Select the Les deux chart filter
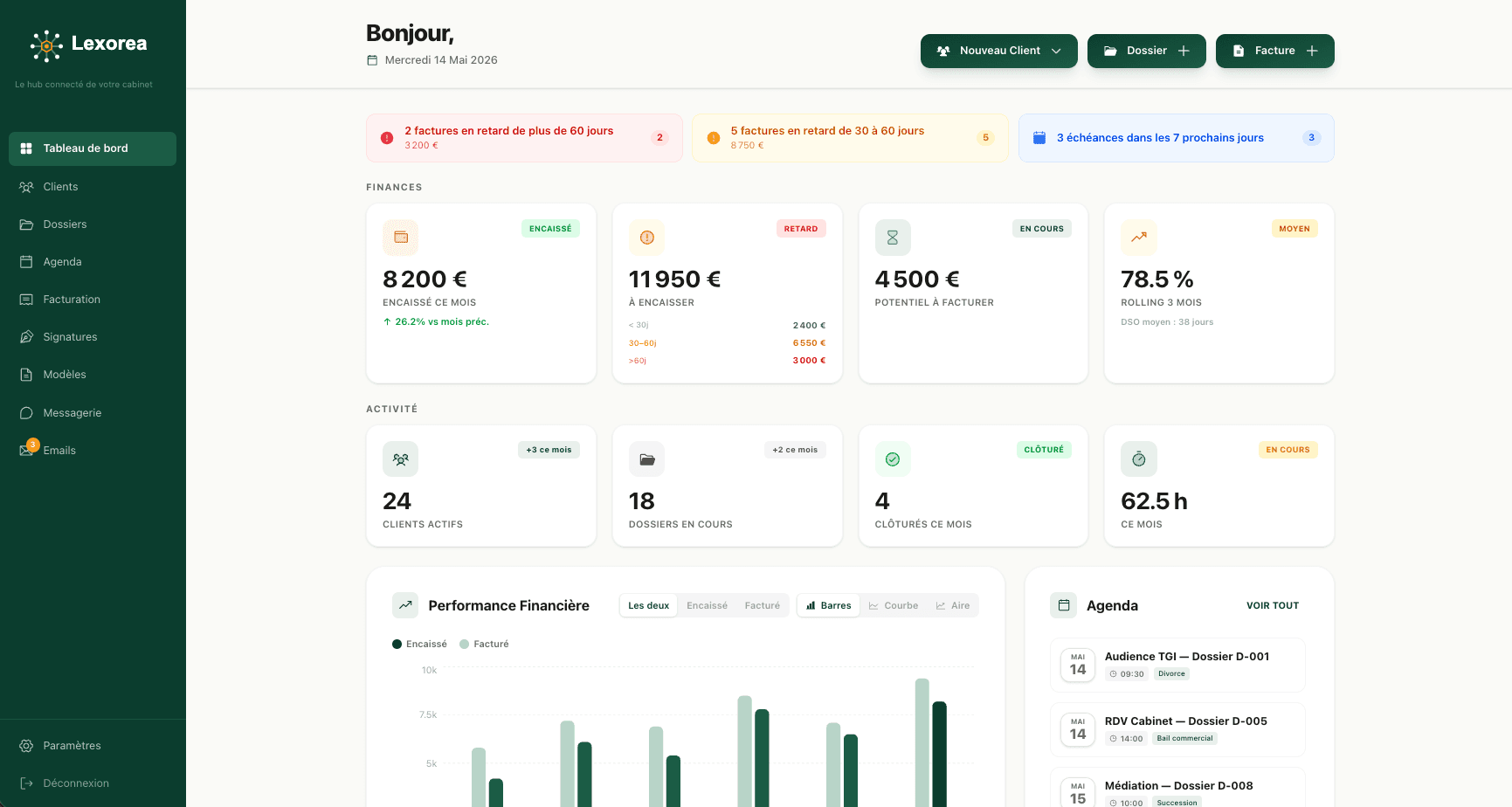This screenshot has width=1512, height=807. pos(649,606)
